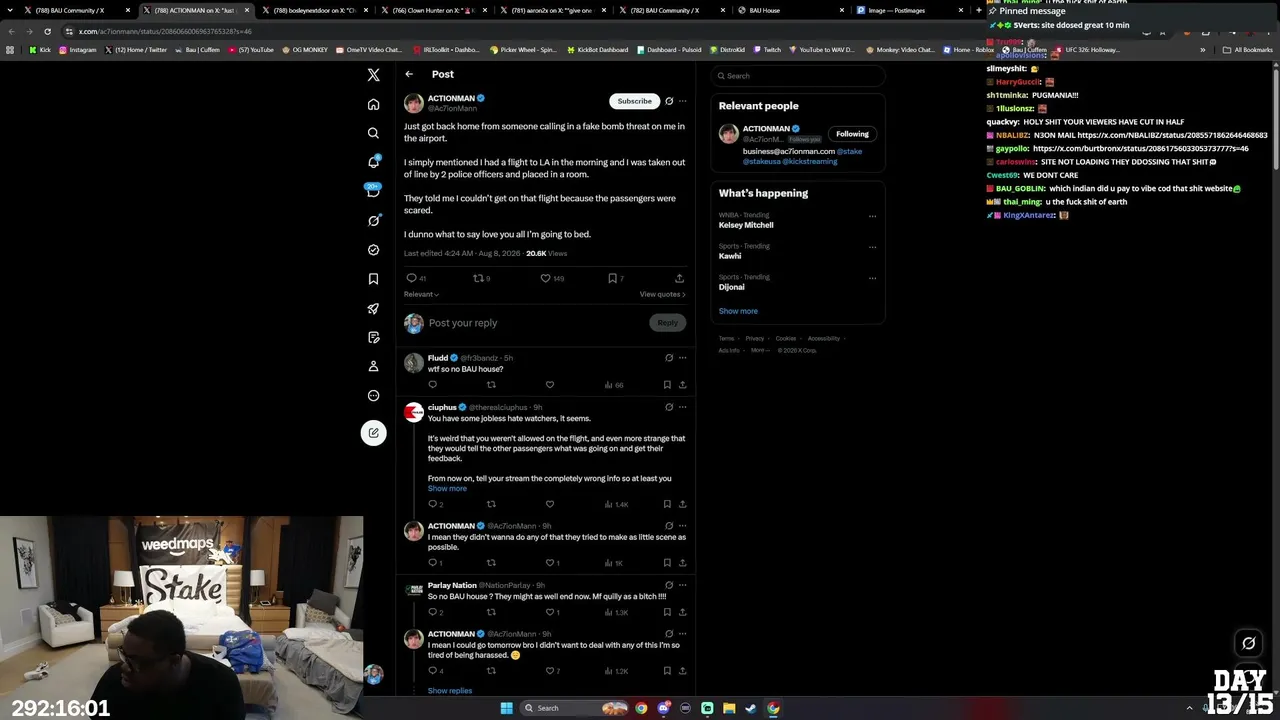The image size is (1280, 720).
Task: Open the Profile icon in the sidebar
Action: (373, 366)
